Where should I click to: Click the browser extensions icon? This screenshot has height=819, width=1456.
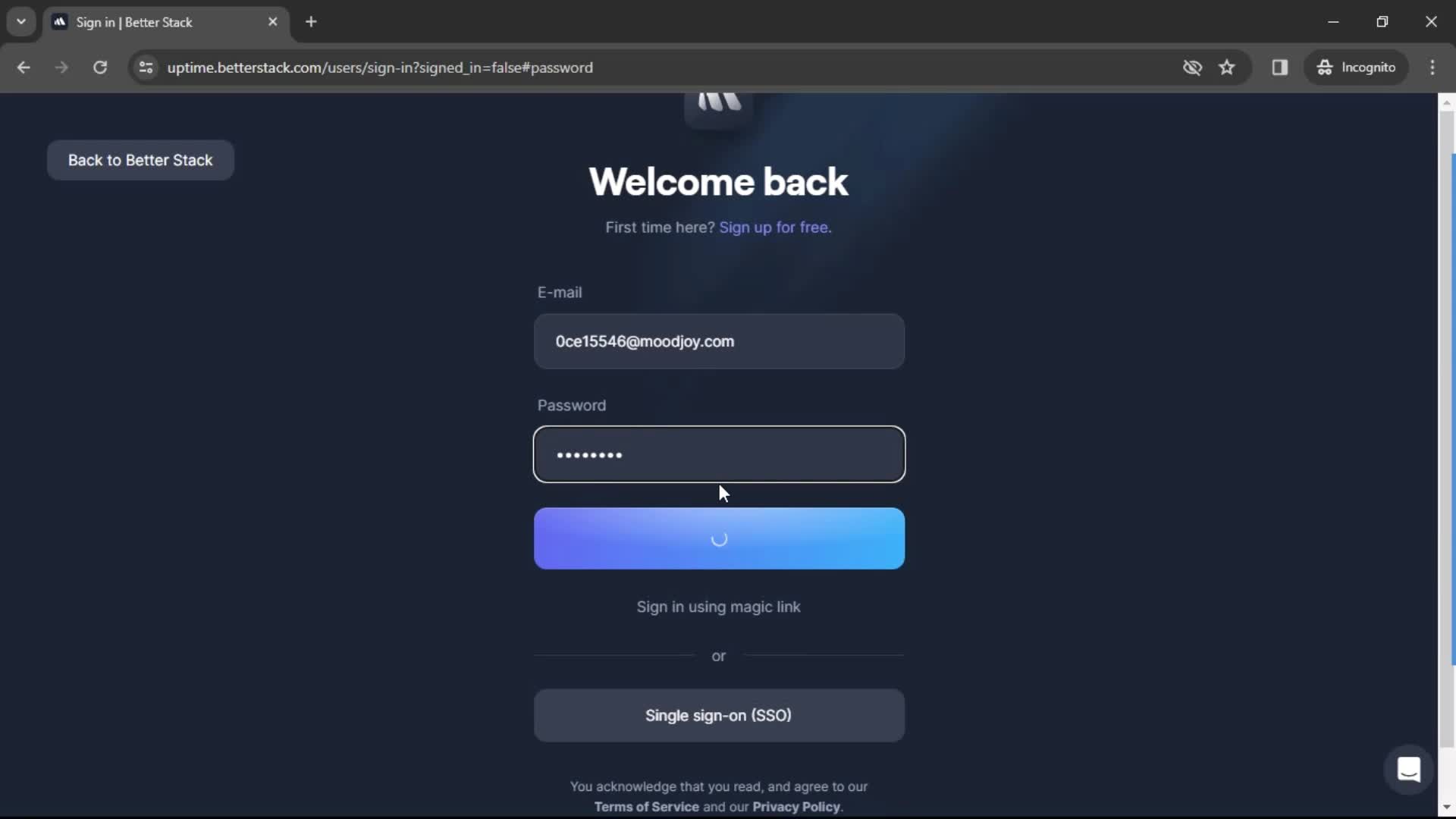tap(1280, 67)
